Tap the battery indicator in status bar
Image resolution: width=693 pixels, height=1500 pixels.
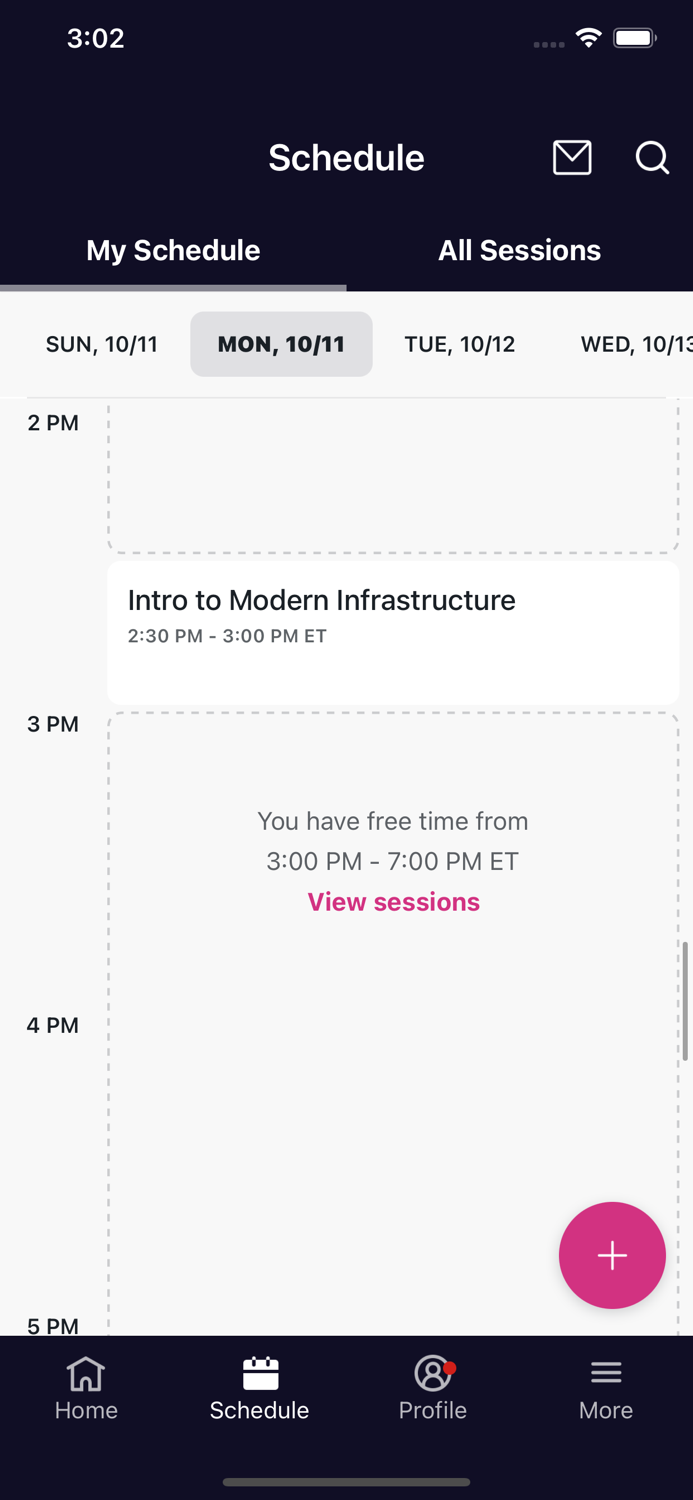coord(634,37)
